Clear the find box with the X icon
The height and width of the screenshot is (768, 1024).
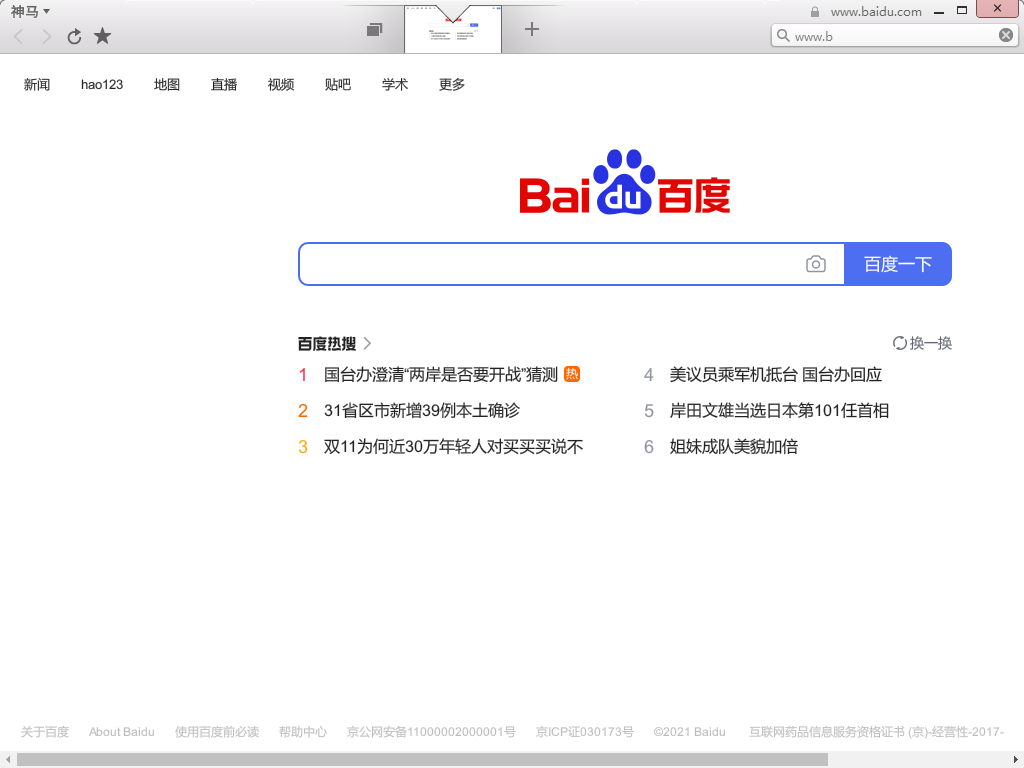pos(1006,36)
